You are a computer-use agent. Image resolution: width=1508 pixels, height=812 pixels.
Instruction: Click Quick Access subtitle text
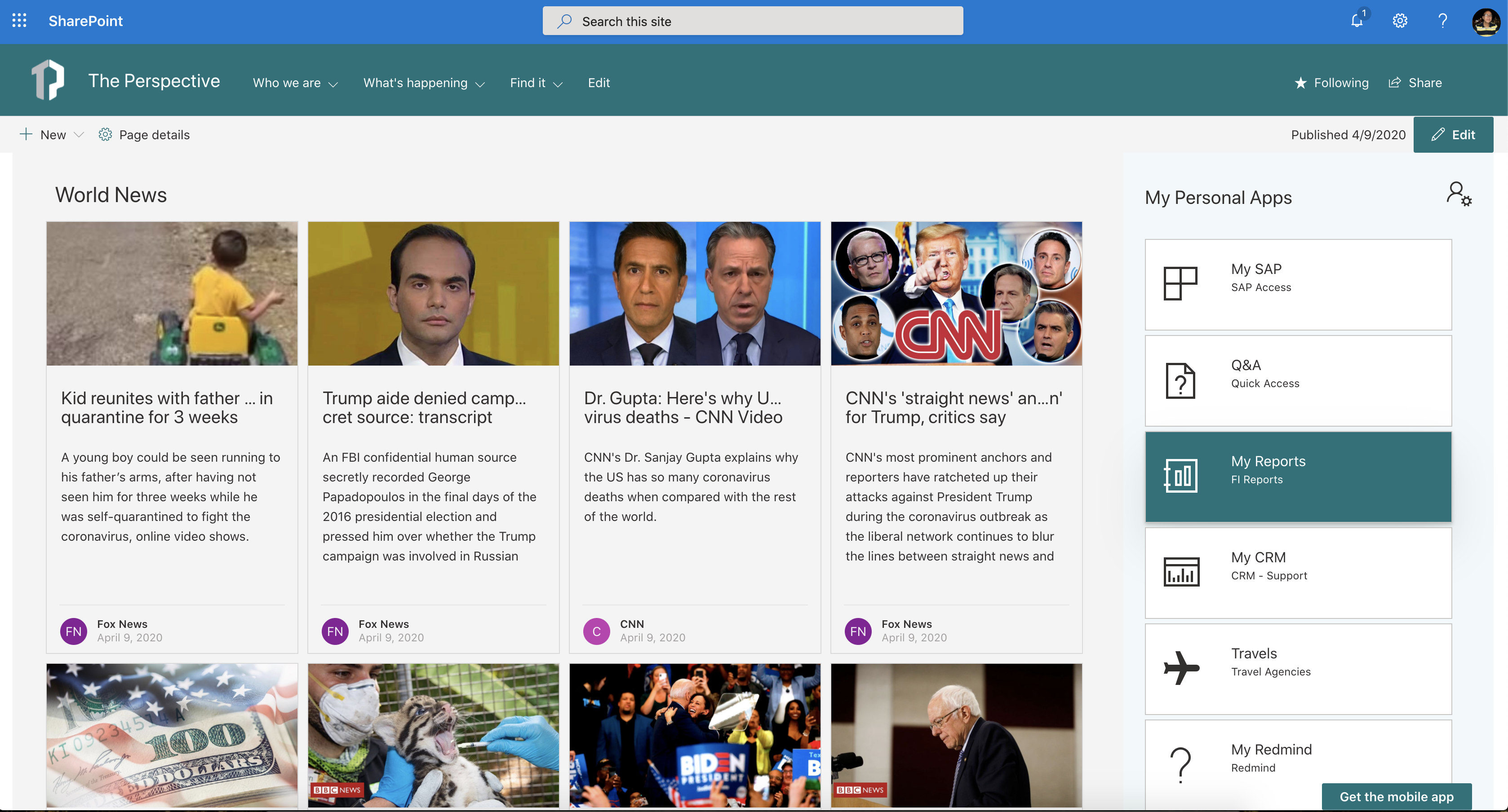1265,384
